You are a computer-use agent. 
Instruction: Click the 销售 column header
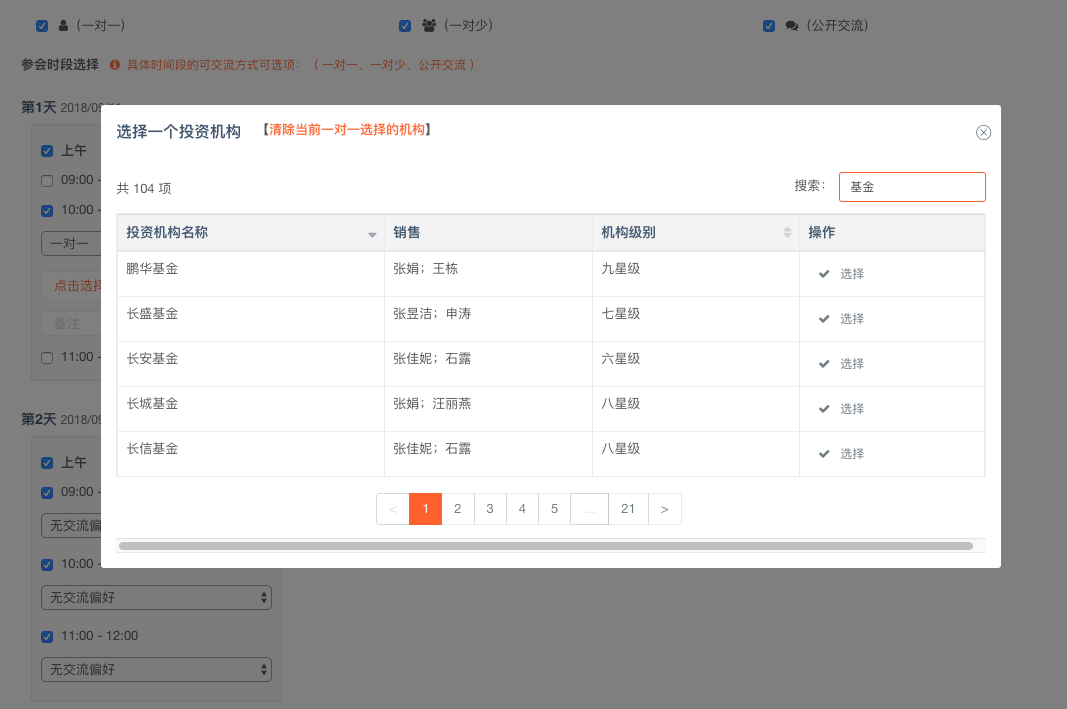[x=489, y=233]
